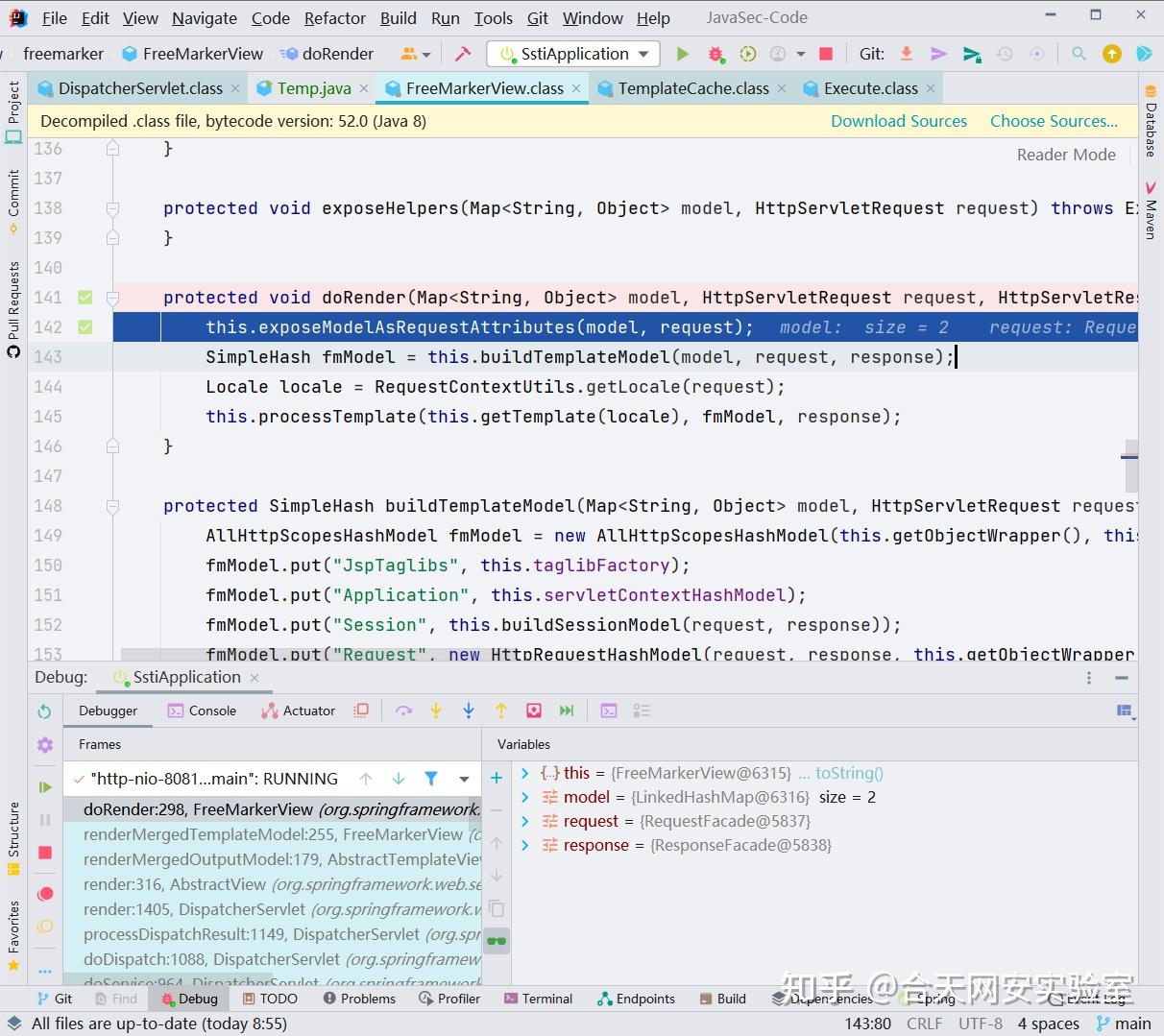Open Evaluate Expression icon
The image size is (1164, 1036).
609,711
